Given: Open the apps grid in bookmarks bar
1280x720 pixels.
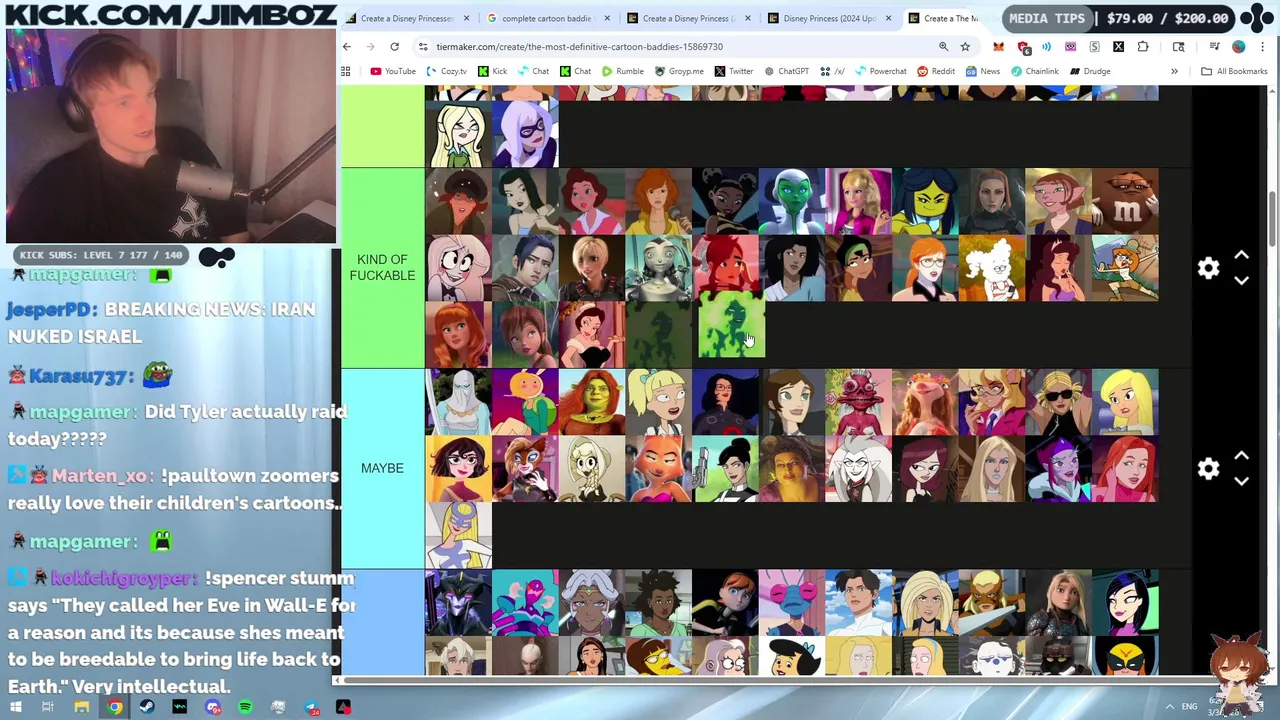Looking at the screenshot, I should (346, 71).
